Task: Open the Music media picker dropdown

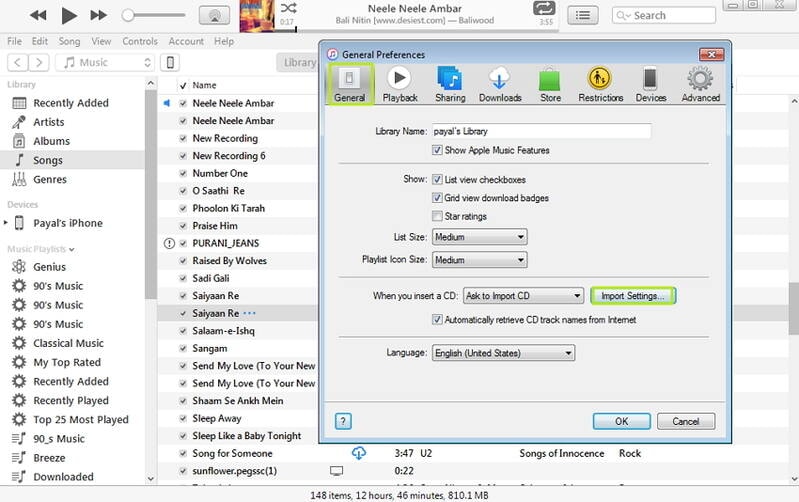Action: coord(105,63)
